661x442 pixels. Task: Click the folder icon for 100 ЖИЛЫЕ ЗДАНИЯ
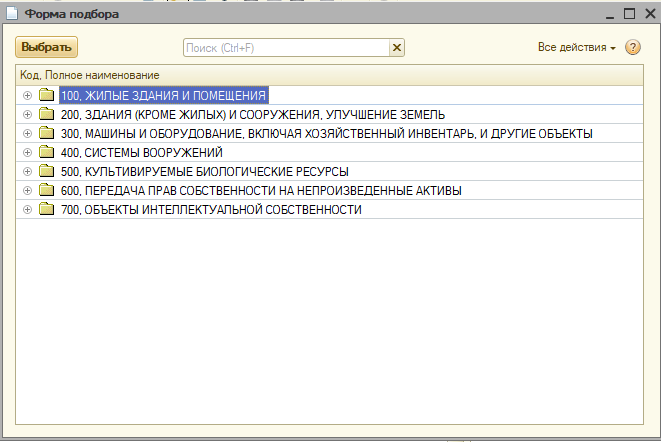[46, 96]
